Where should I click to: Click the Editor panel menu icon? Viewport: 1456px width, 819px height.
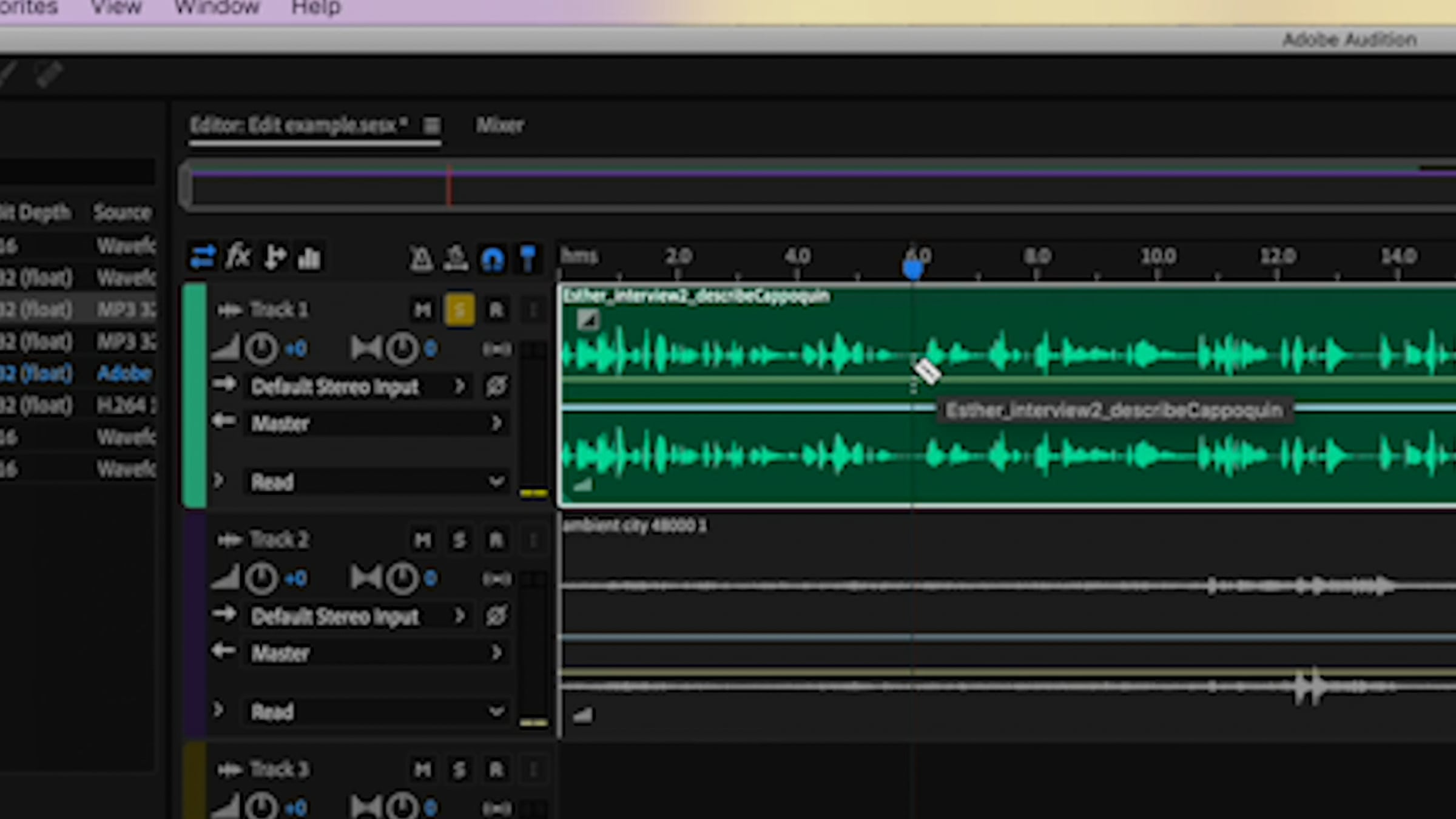point(432,126)
